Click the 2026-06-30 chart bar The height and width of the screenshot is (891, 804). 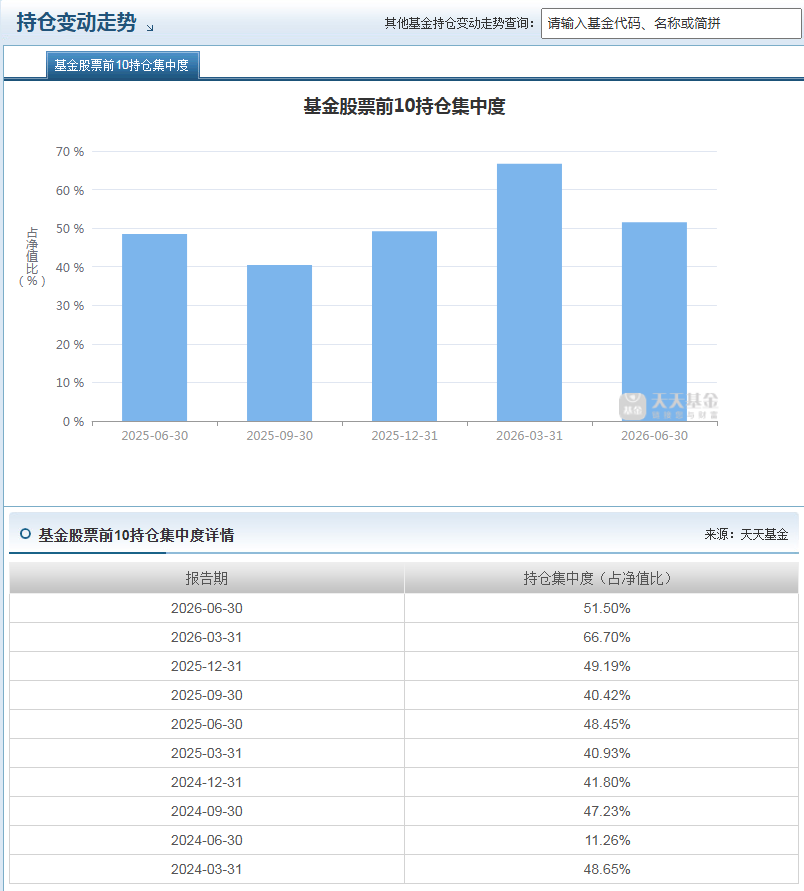[655, 322]
